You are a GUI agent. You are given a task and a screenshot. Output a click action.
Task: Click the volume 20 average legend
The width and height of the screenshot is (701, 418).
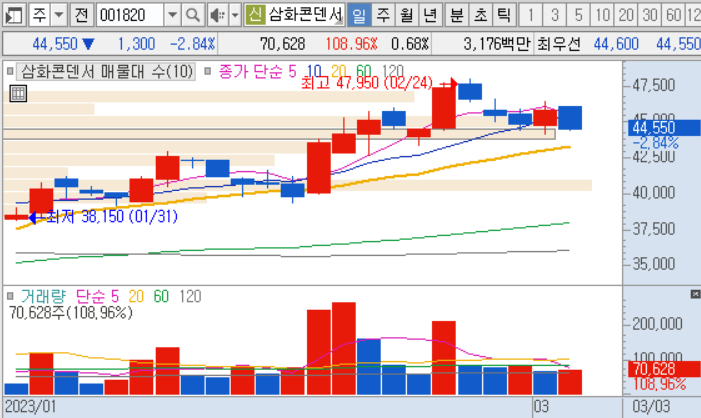(136, 296)
